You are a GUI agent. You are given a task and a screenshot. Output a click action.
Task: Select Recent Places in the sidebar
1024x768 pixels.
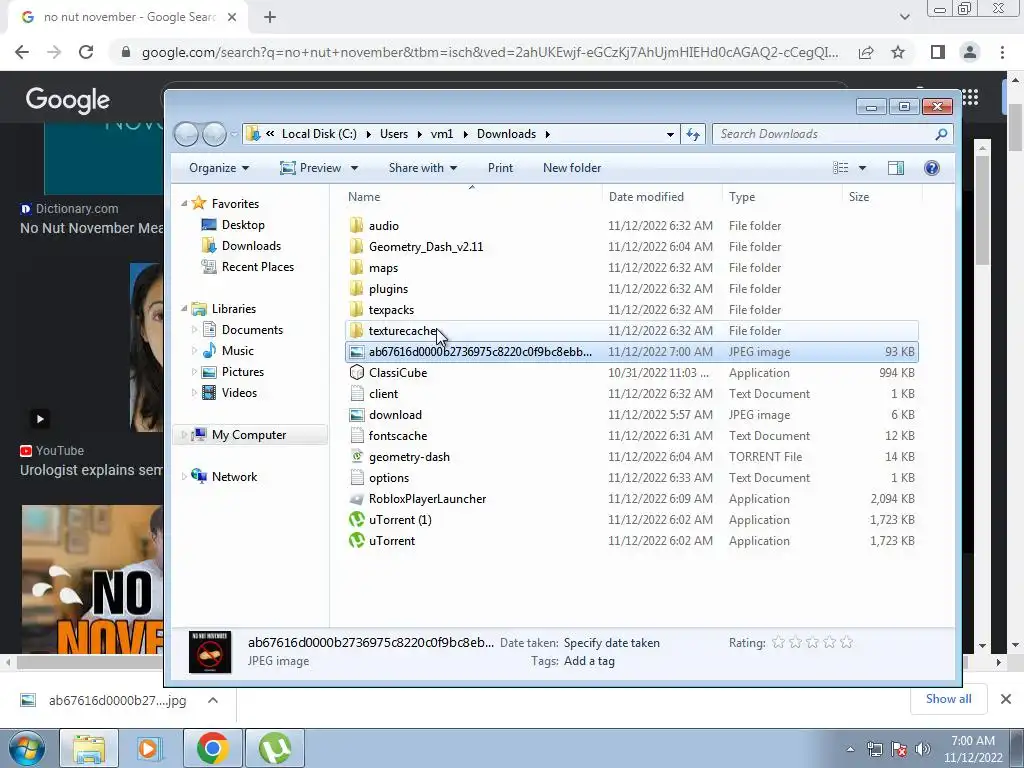pyautogui.click(x=257, y=266)
